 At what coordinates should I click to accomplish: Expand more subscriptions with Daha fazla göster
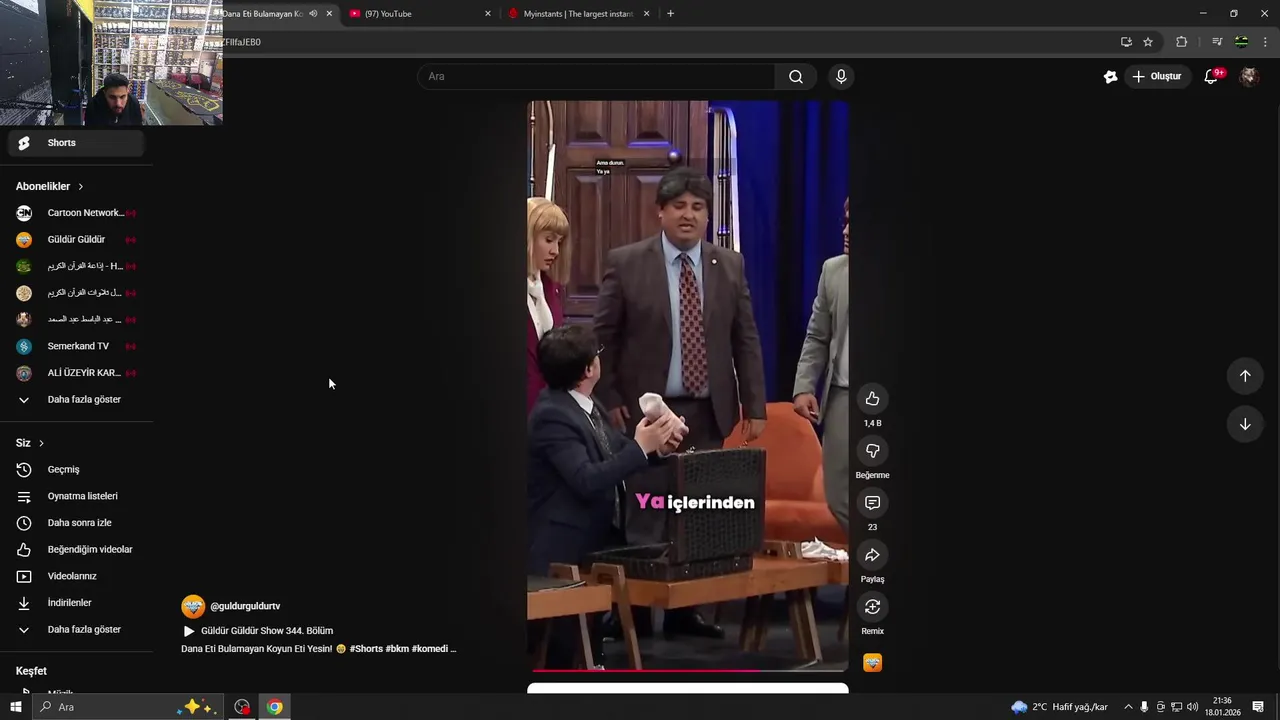pos(76,400)
